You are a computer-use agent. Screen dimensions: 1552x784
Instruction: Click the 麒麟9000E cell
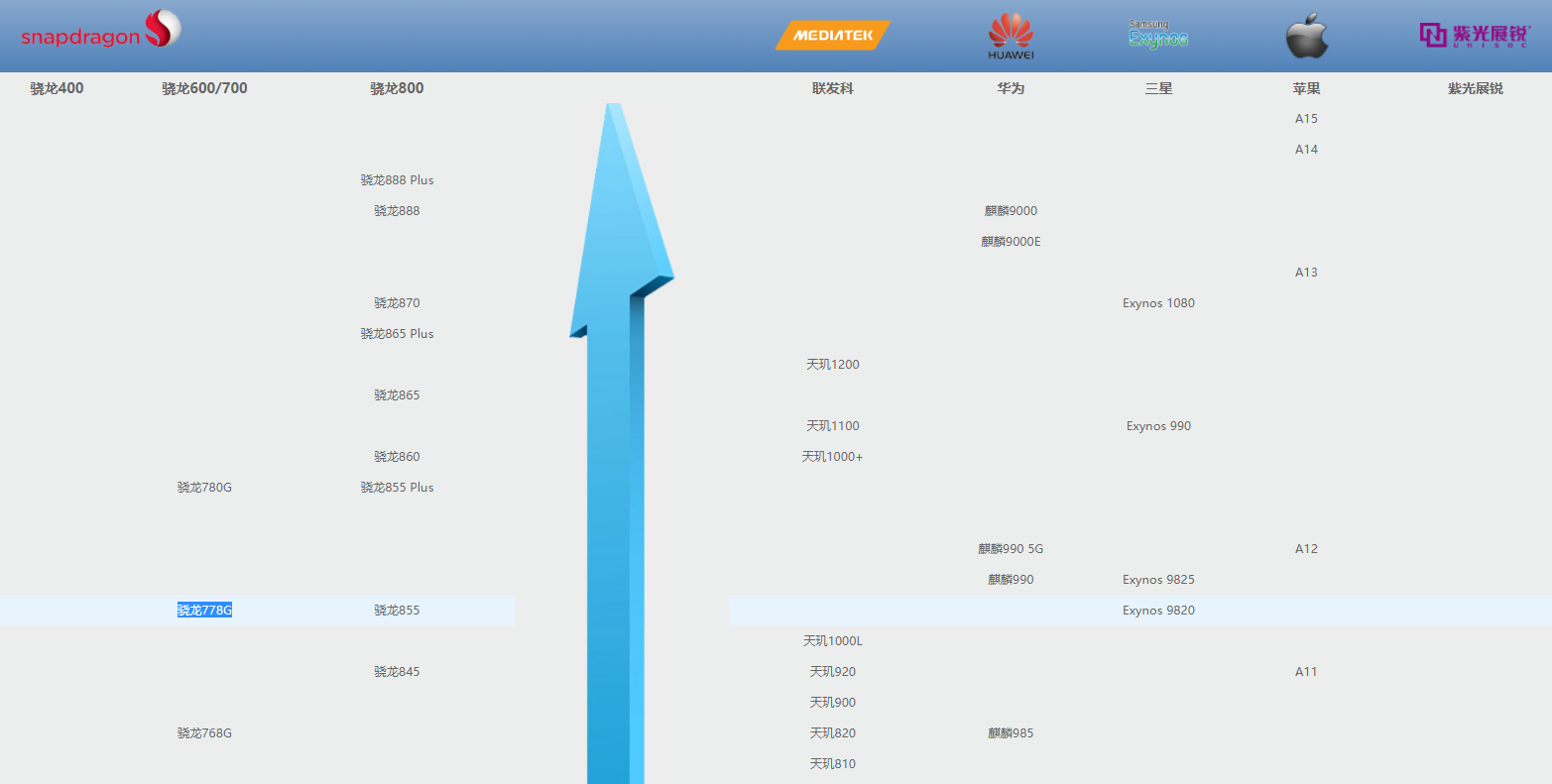pyautogui.click(x=1011, y=242)
